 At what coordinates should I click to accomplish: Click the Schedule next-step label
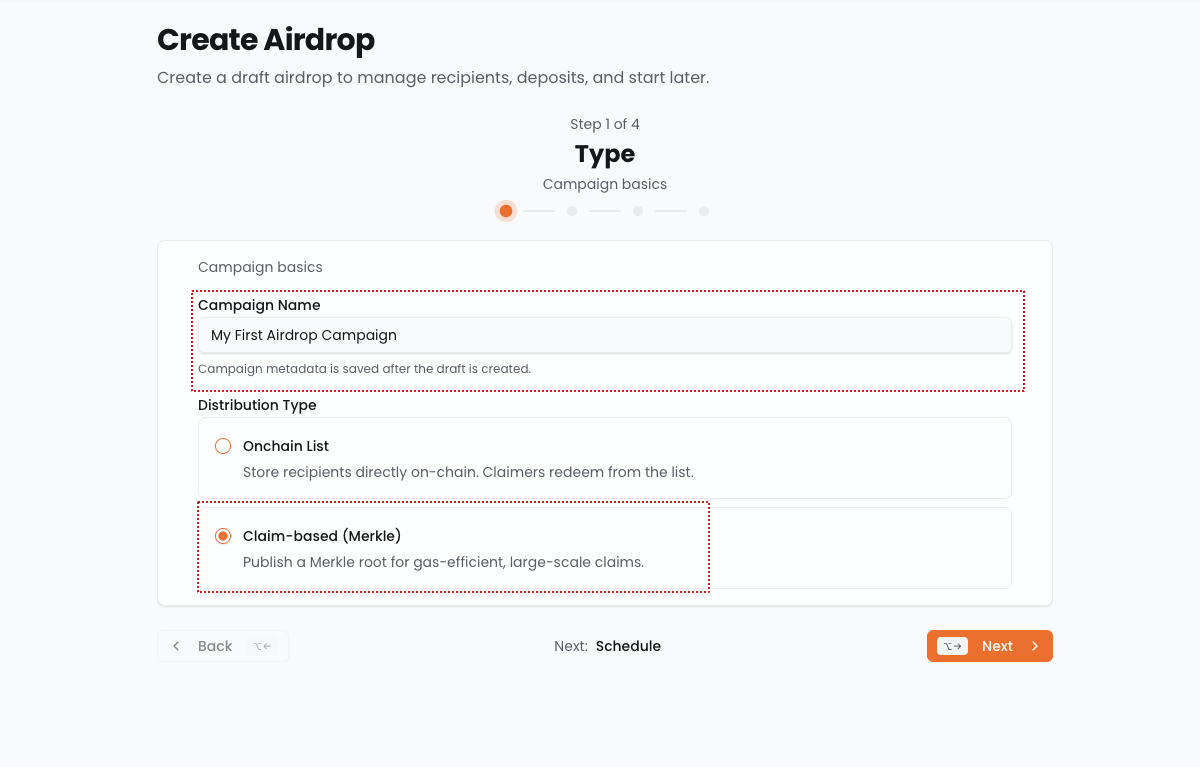tap(628, 646)
